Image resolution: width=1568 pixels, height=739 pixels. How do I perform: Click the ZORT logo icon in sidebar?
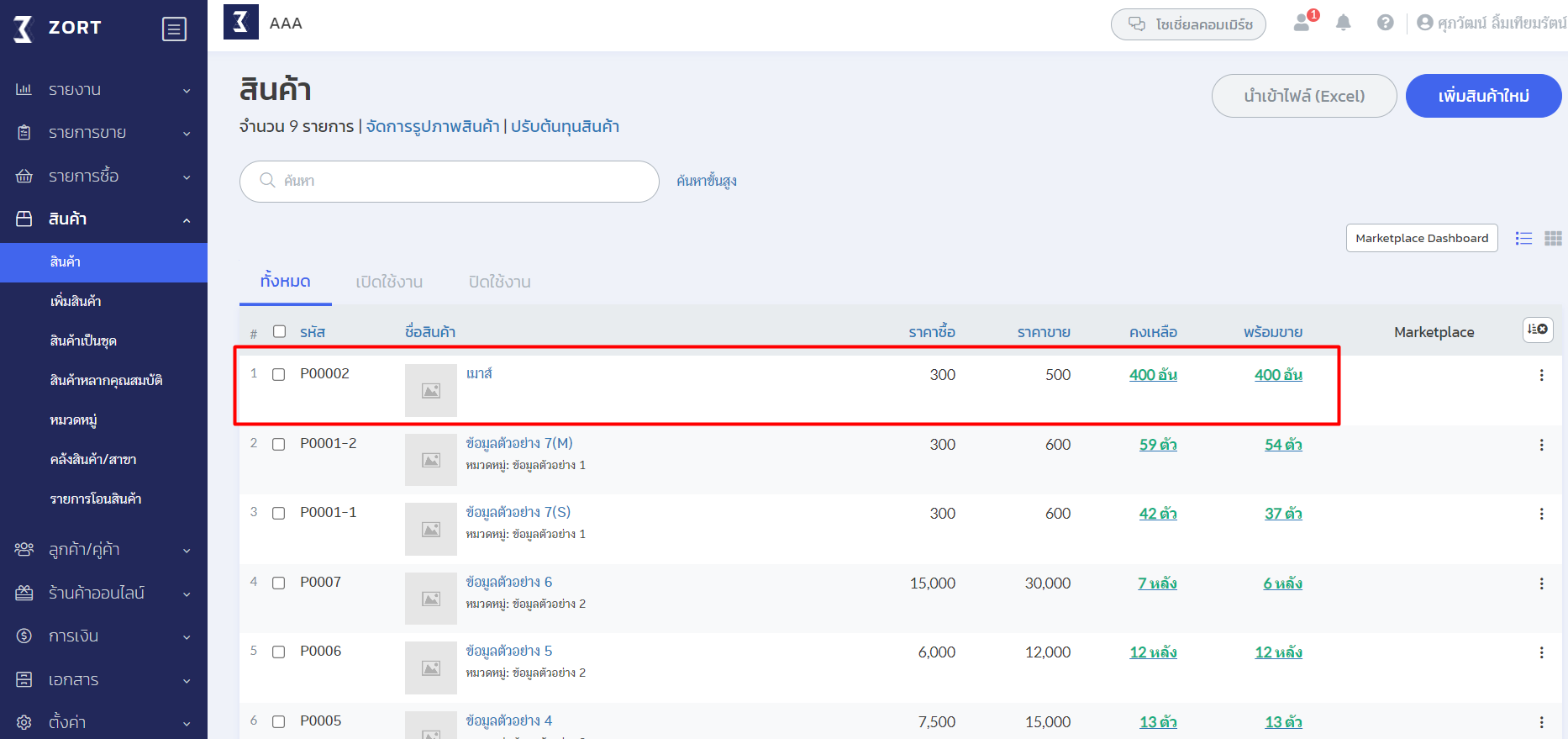24,29
